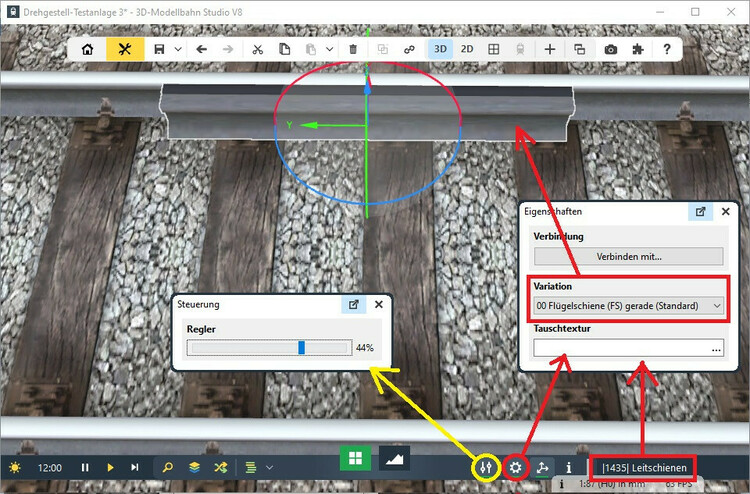Switch to split grid view
The image size is (750, 494).
[494, 49]
